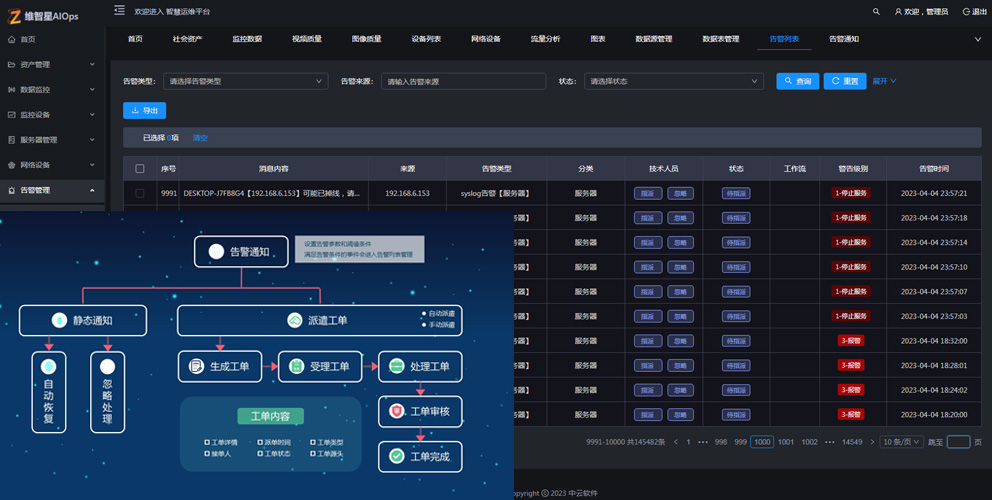The width and height of the screenshot is (992, 500).
Task: Open the 告警类型 dropdown
Action: 245,81
